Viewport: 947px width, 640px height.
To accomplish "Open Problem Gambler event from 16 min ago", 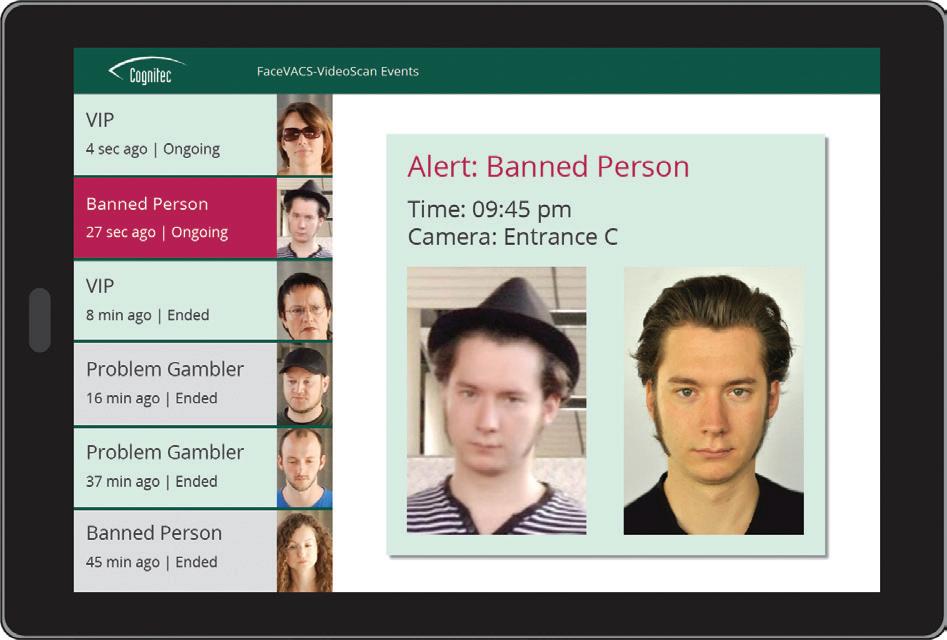I will [203, 384].
